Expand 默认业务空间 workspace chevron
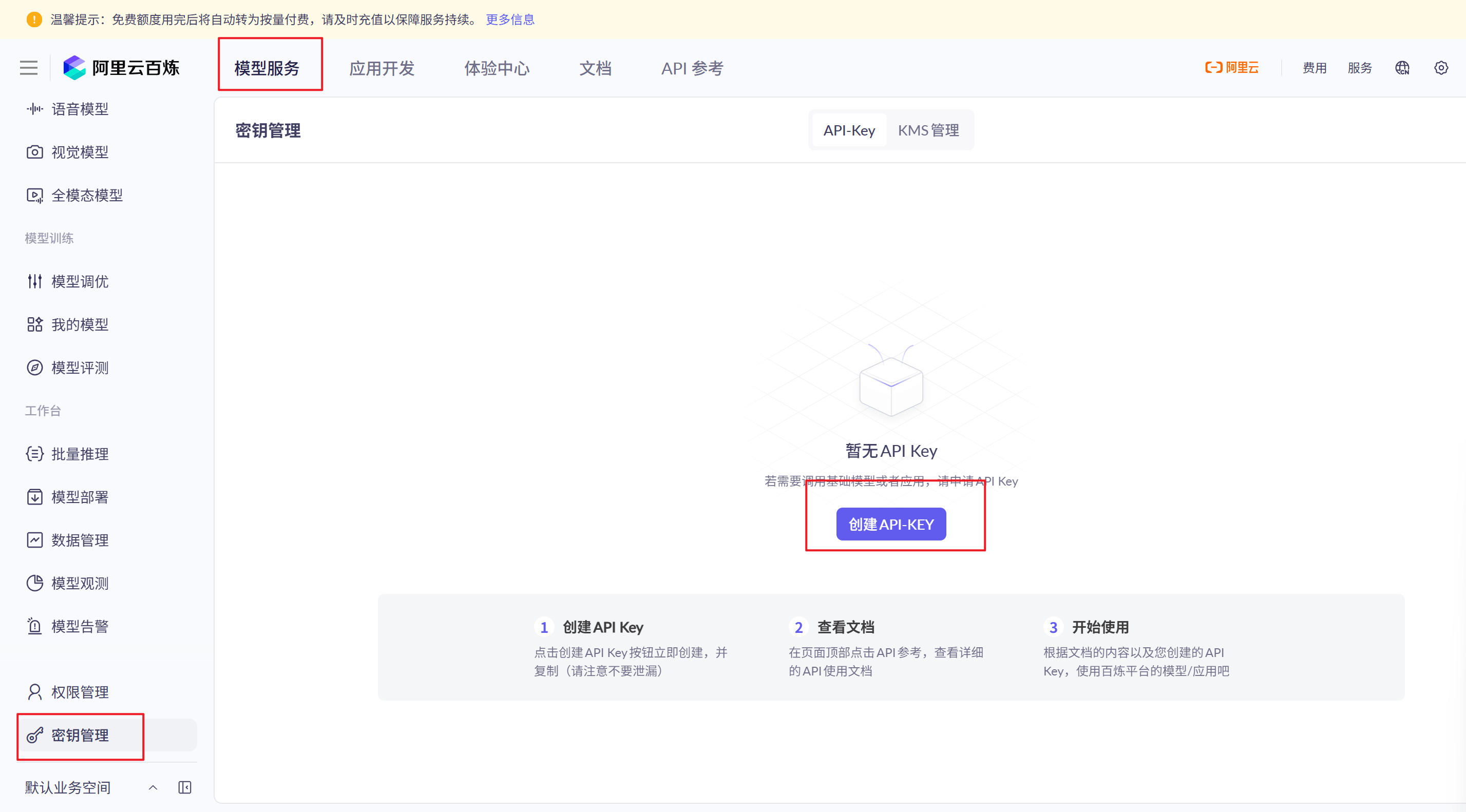The width and height of the screenshot is (1466, 812). (x=153, y=787)
